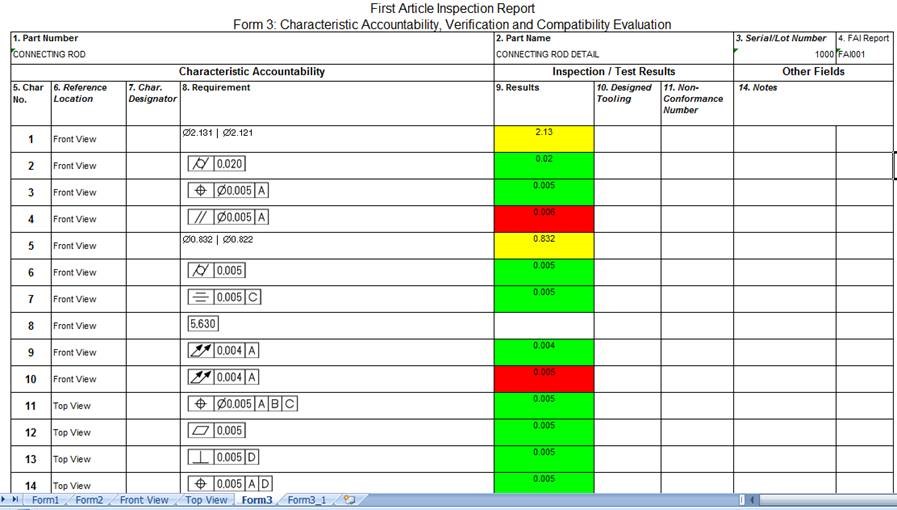897x510 pixels.
Task: Click the symmetry symbol in row 7
Action: (200, 297)
